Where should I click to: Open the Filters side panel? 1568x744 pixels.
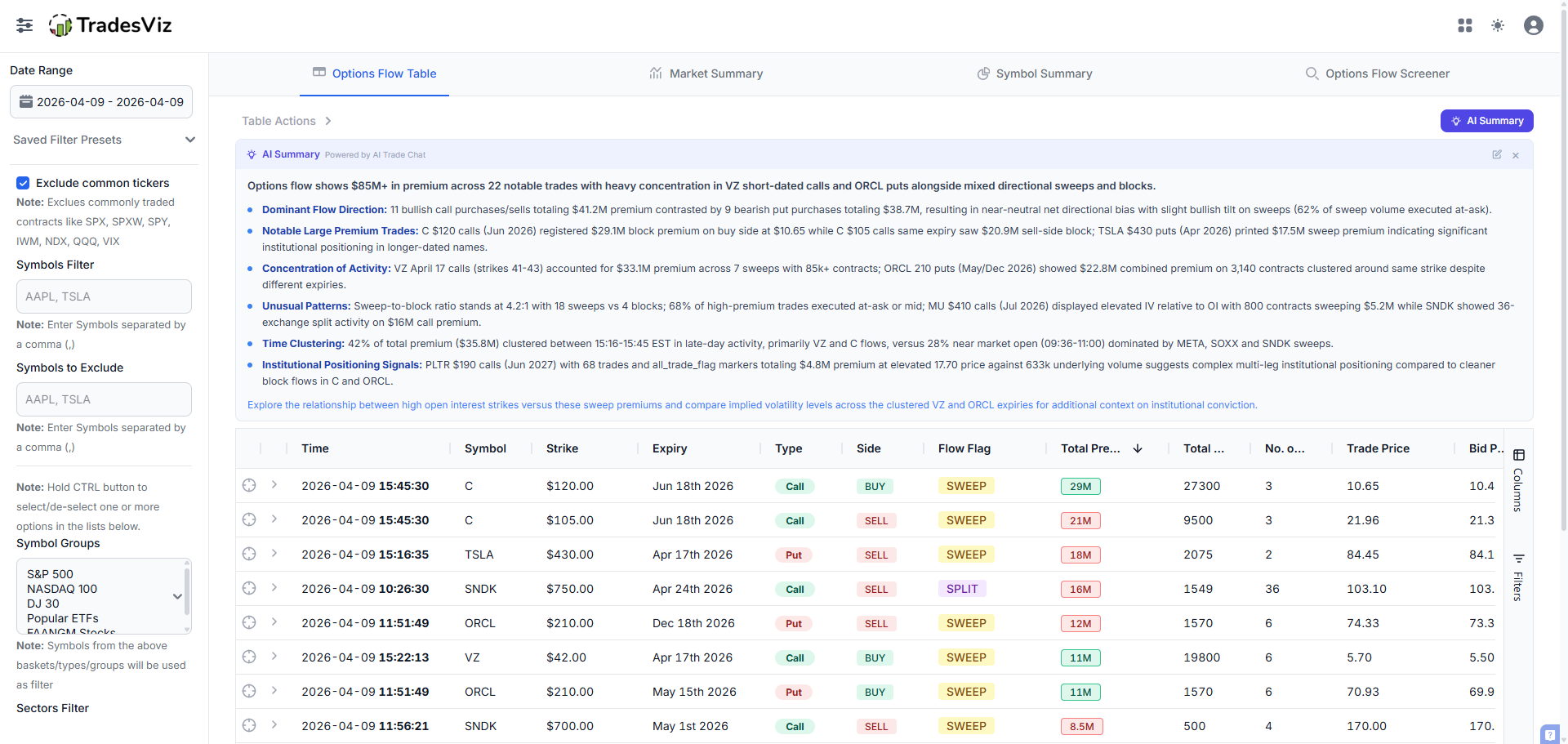click(1518, 577)
